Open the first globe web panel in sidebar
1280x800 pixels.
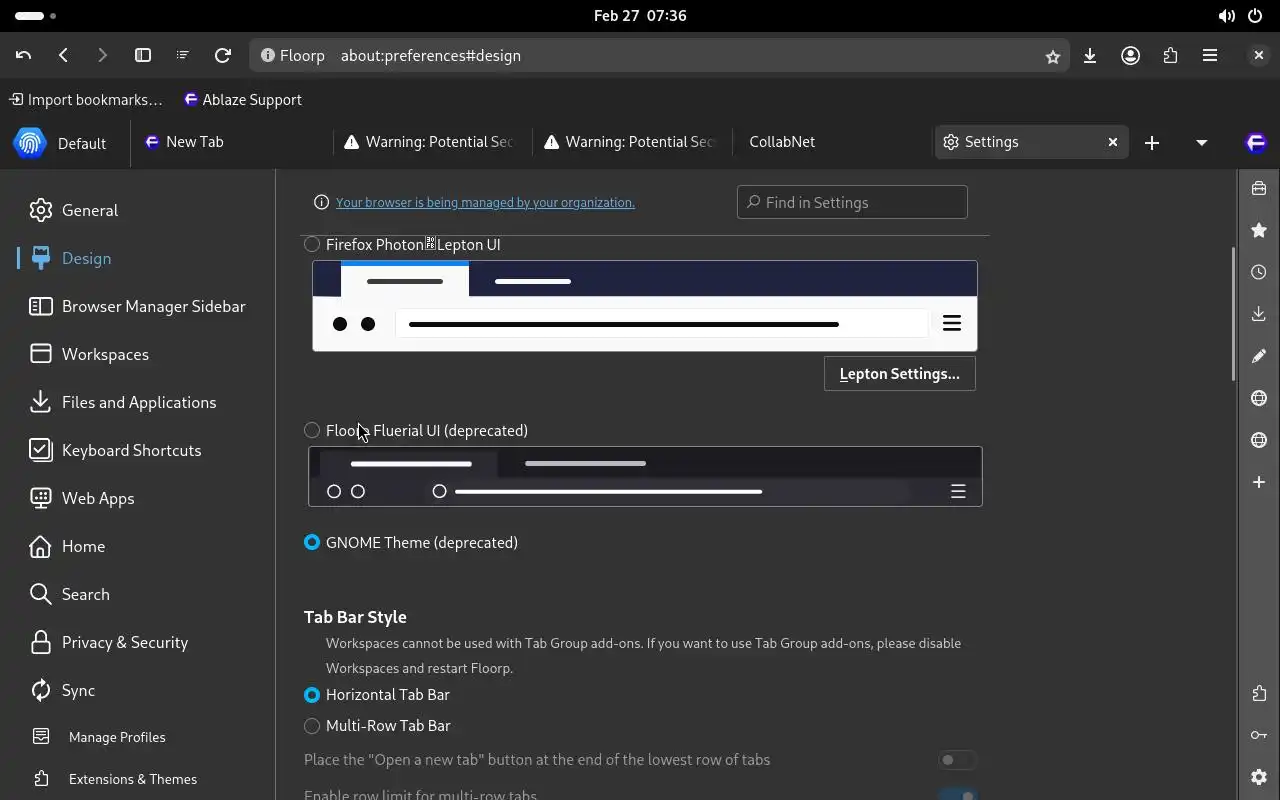click(1259, 398)
